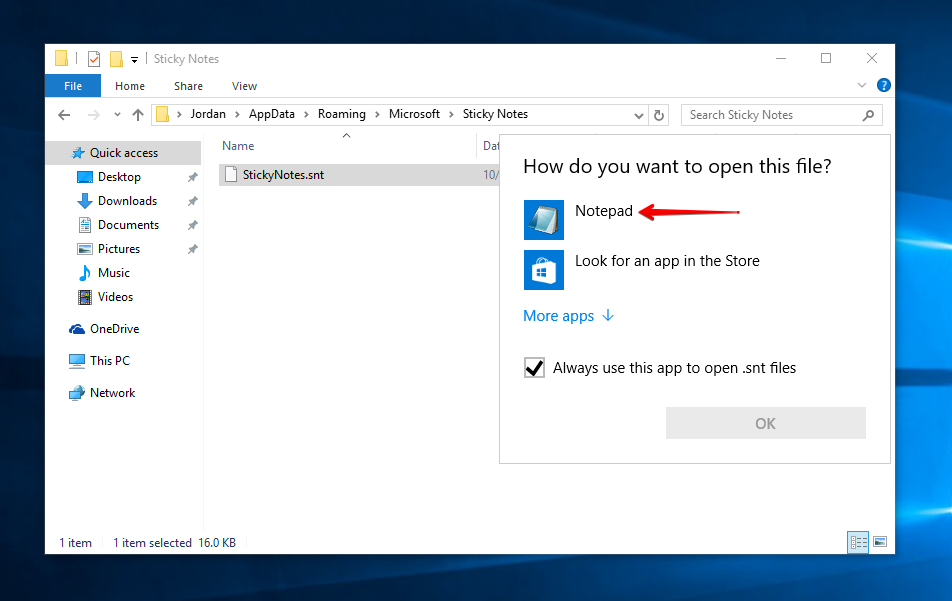This screenshot has height=601, width=952.
Task: Open recent locations dropdown arrow
Action: point(117,115)
